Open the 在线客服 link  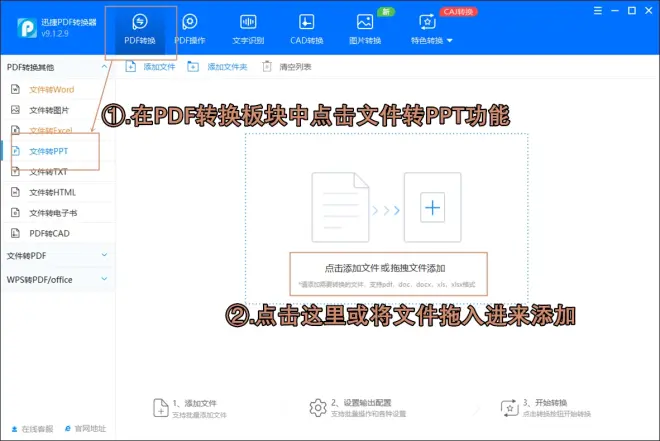[x=32, y=429]
